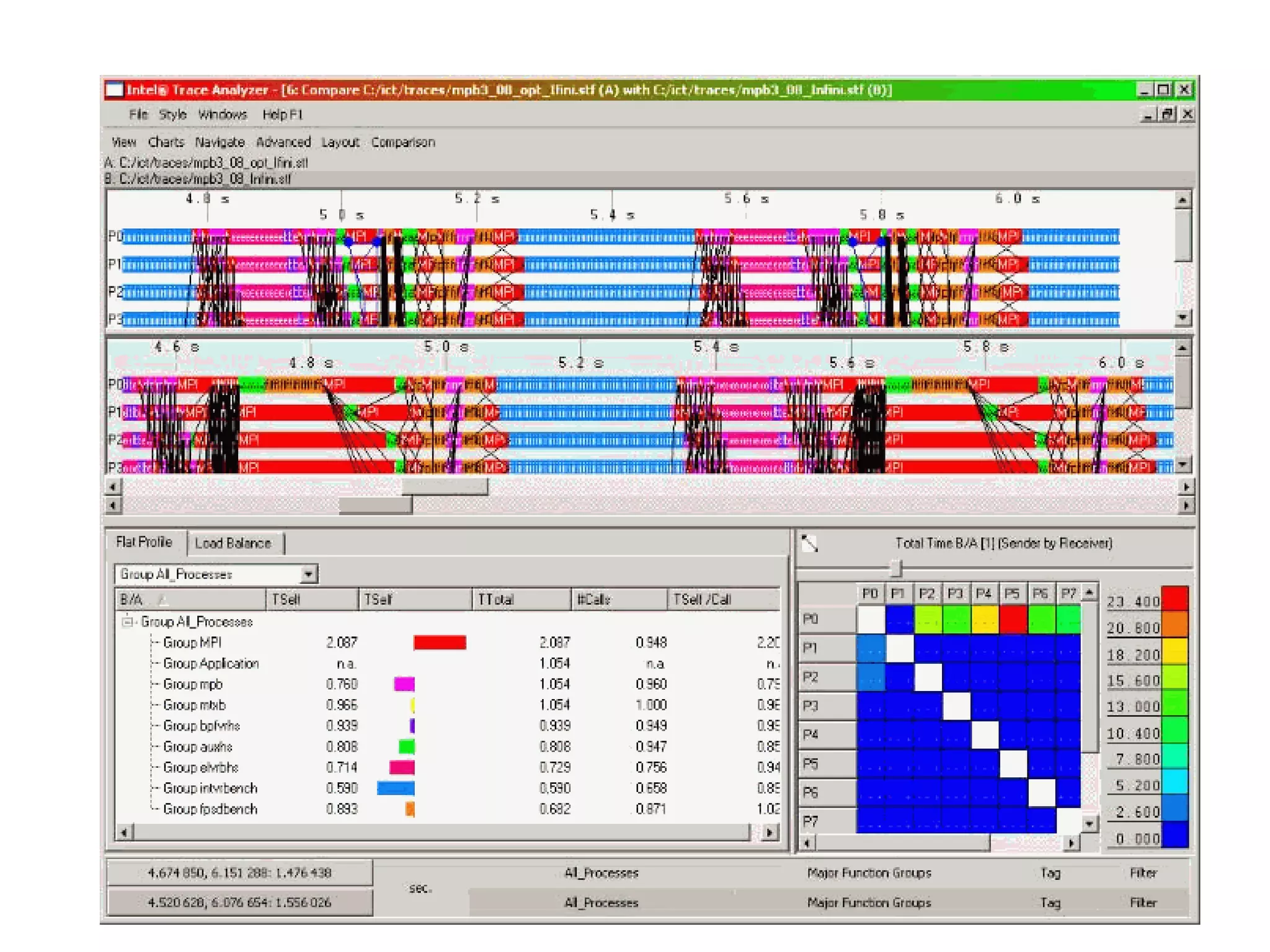The image size is (1270, 952).
Task: Adjust the message profile slider handle
Action: [x=895, y=568]
